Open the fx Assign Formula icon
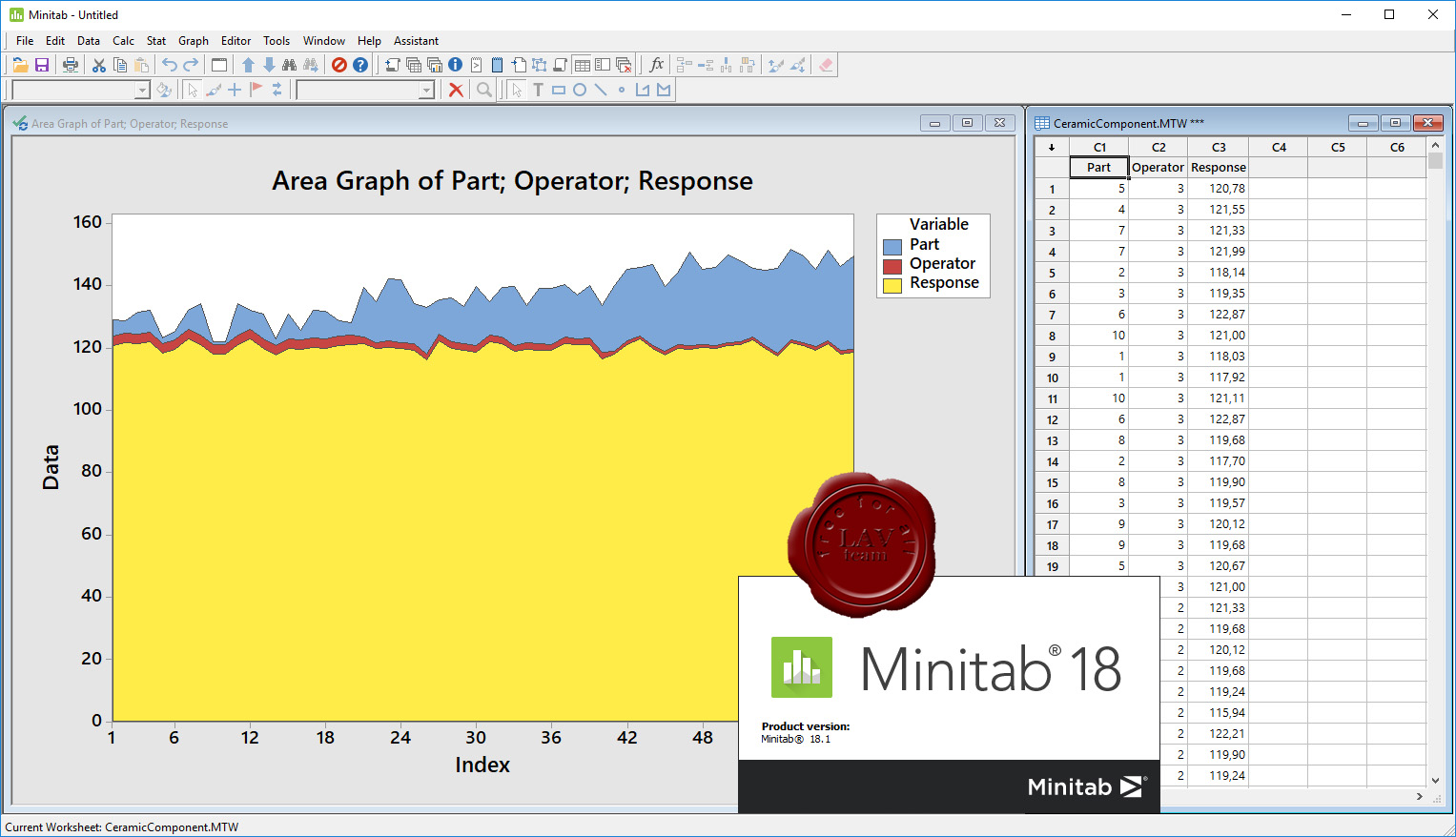 point(656,65)
